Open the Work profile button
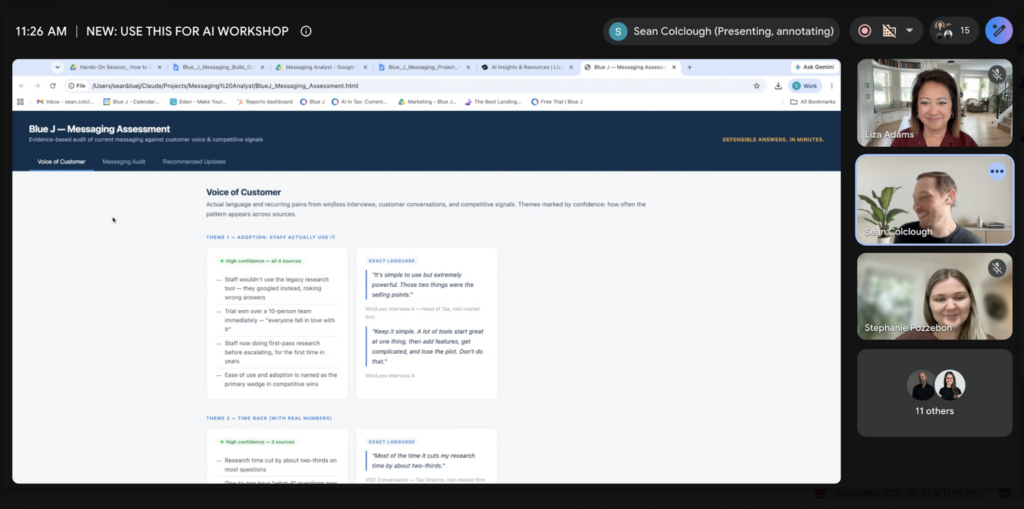This screenshot has height=509, width=1024. pyautogui.click(x=805, y=86)
